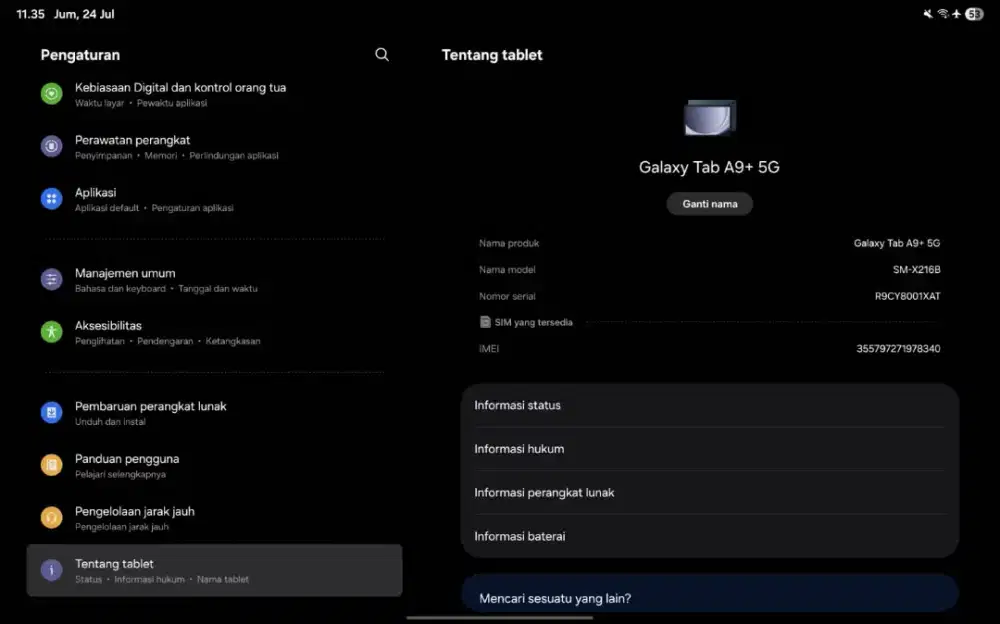Tap the Galaxy Tab A9+ device image
The height and width of the screenshot is (624, 1000).
click(710, 118)
